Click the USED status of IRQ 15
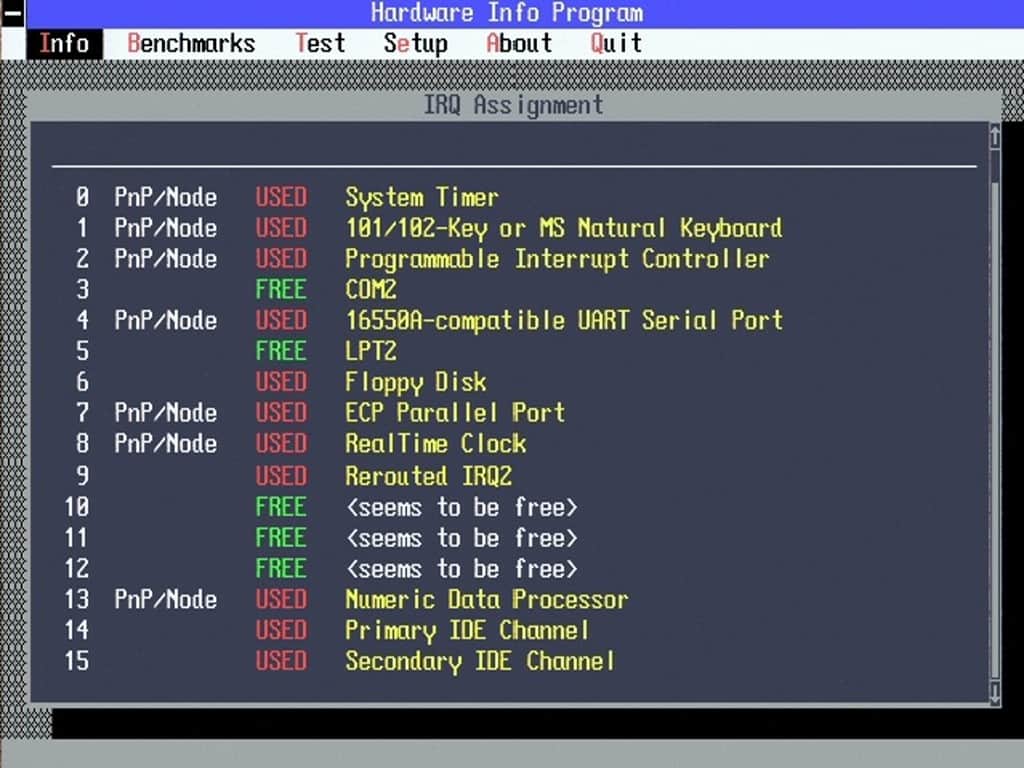This screenshot has width=1024, height=768. click(281, 661)
